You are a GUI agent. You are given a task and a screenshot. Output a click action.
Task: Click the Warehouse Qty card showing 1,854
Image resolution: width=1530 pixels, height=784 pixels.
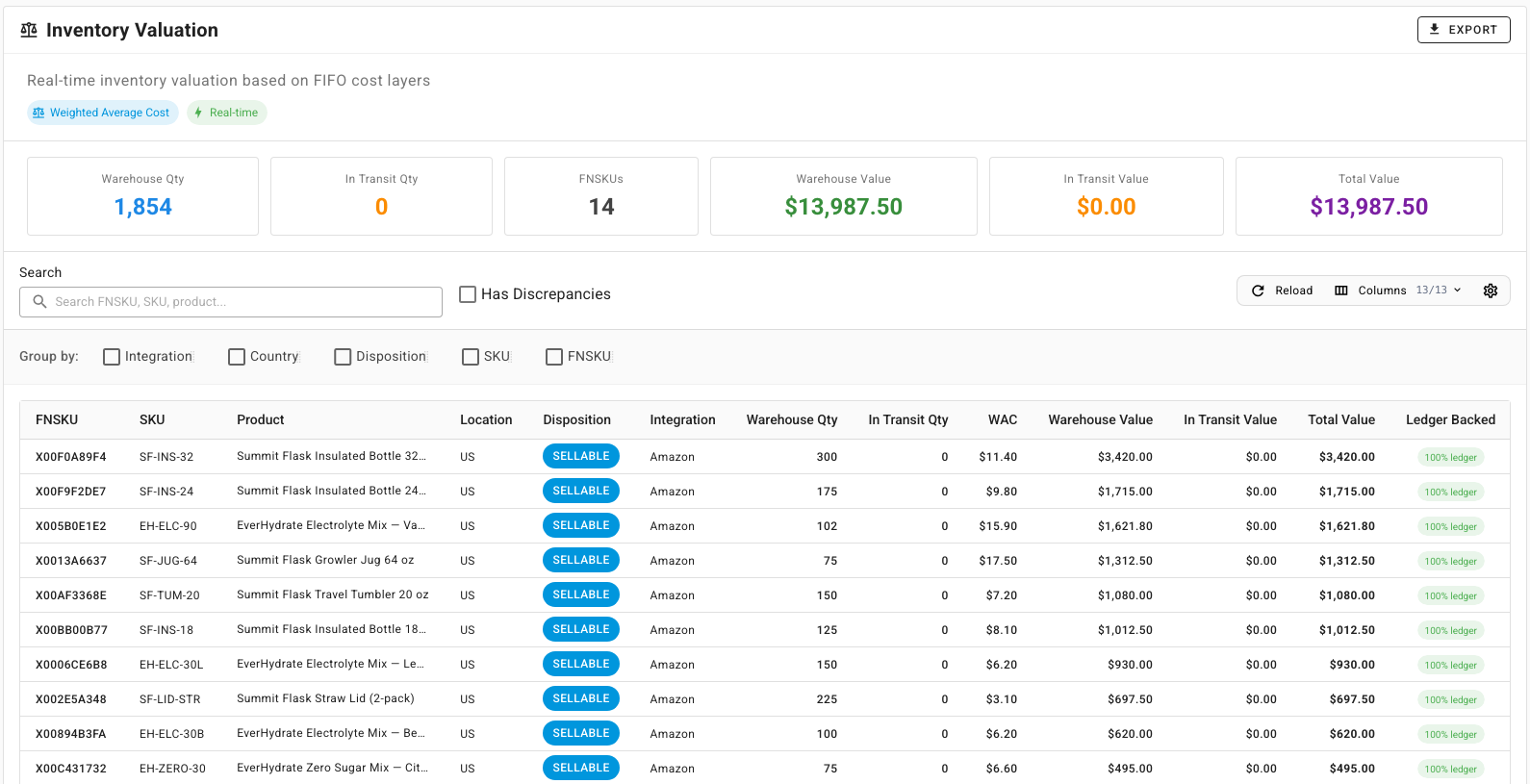(x=142, y=196)
